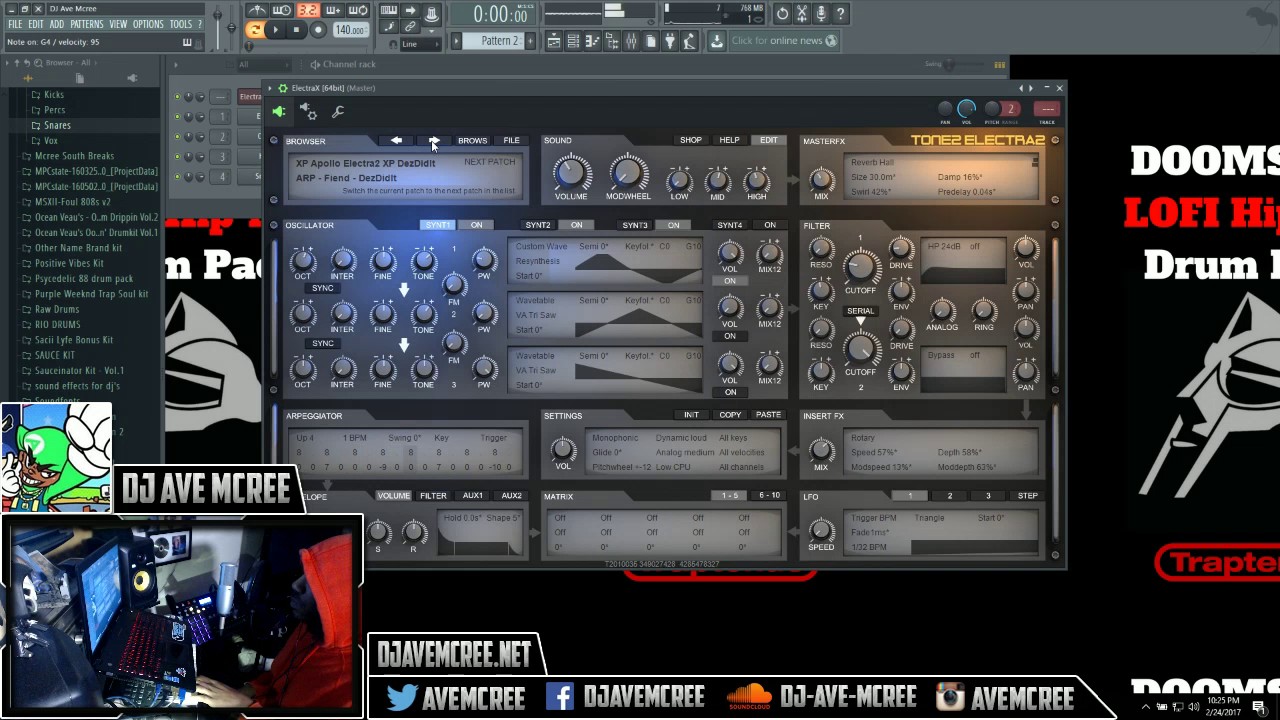Toggle the first oscillator SYNC button
1280x720 pixels.
(x=322, y=288)
